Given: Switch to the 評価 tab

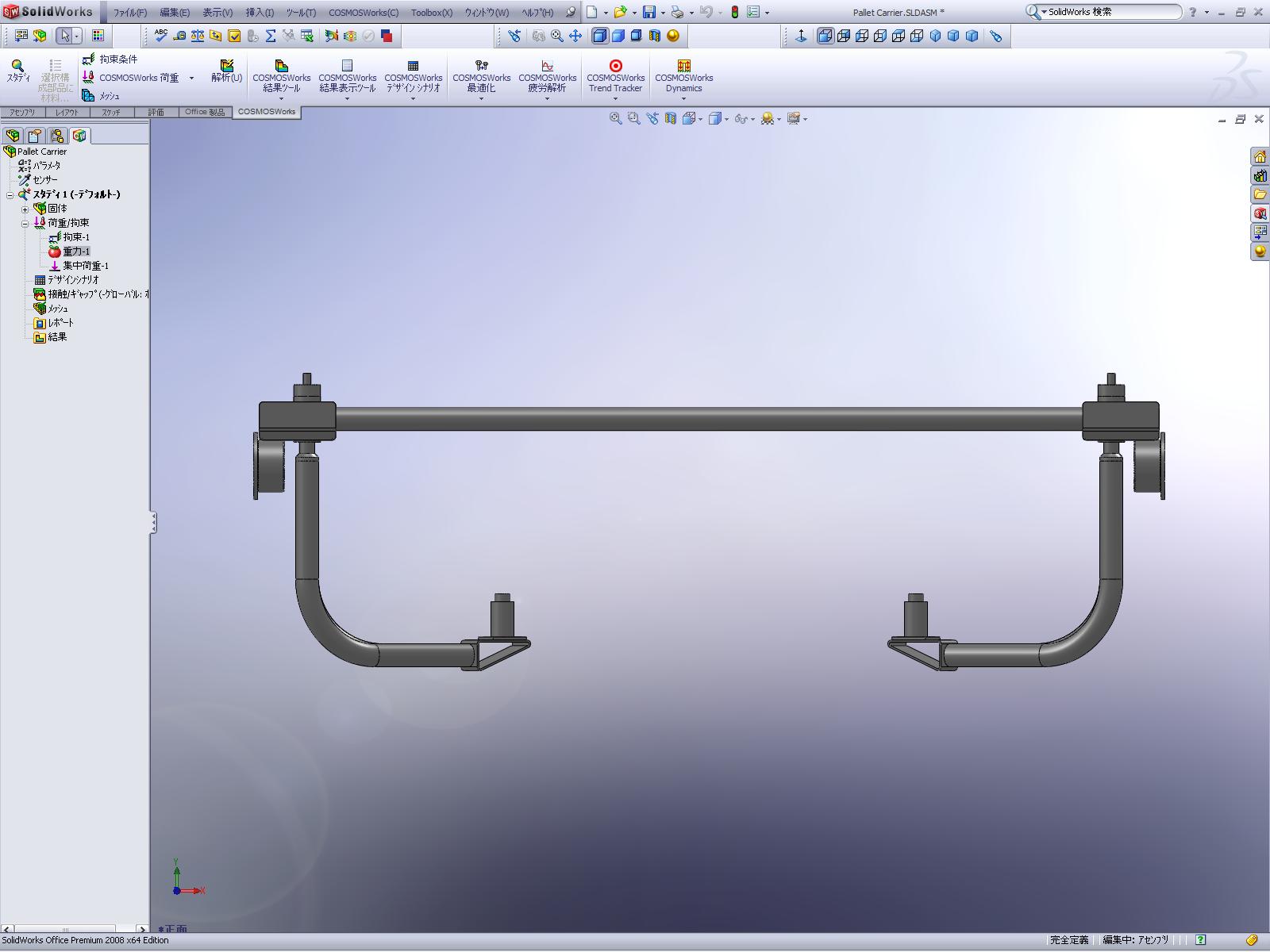Looking at the screenshot, I should pyautogui.click(x=156, y=113).
